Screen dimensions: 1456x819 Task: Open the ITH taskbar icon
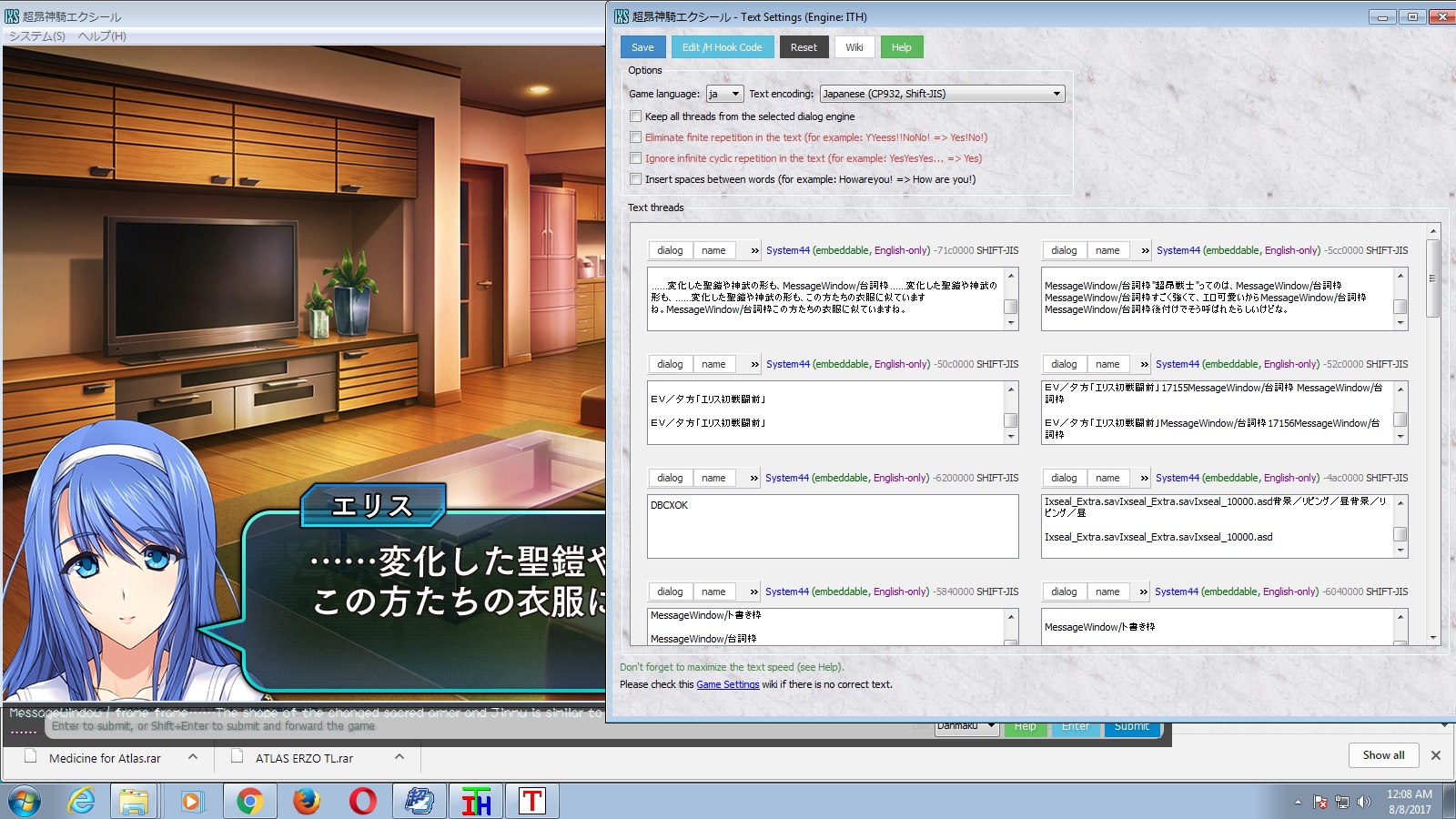[476, 801]
